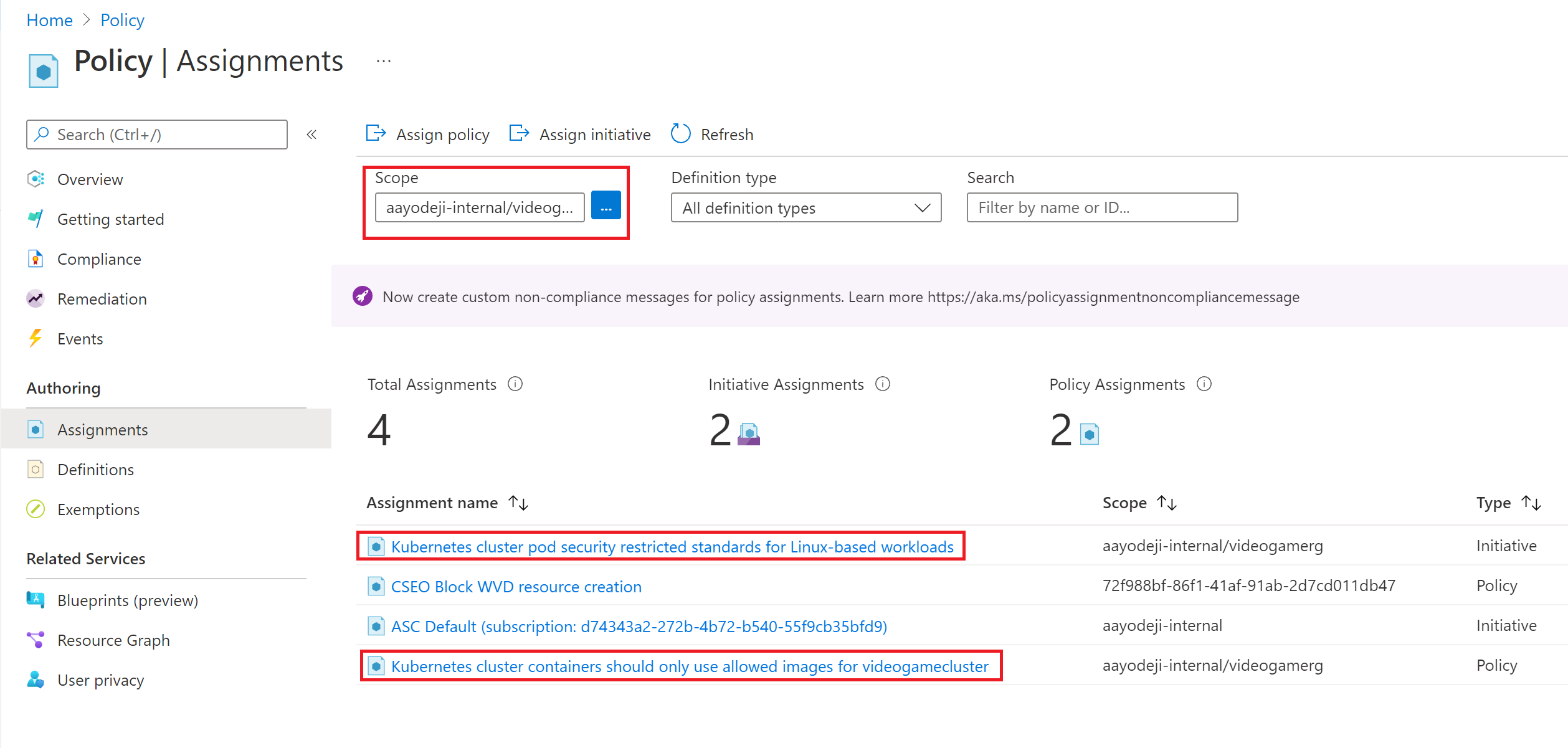Viewport: 1568px width, 748px height.
Task: Click the Overview icon in sidebar
Action: tap(36, 179)
